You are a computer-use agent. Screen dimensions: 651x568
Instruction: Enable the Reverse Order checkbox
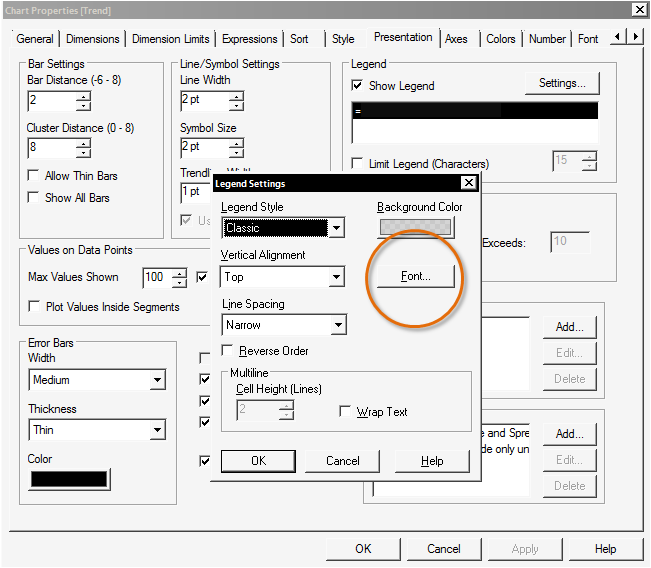pyautogui.click(x=227, y=351)
